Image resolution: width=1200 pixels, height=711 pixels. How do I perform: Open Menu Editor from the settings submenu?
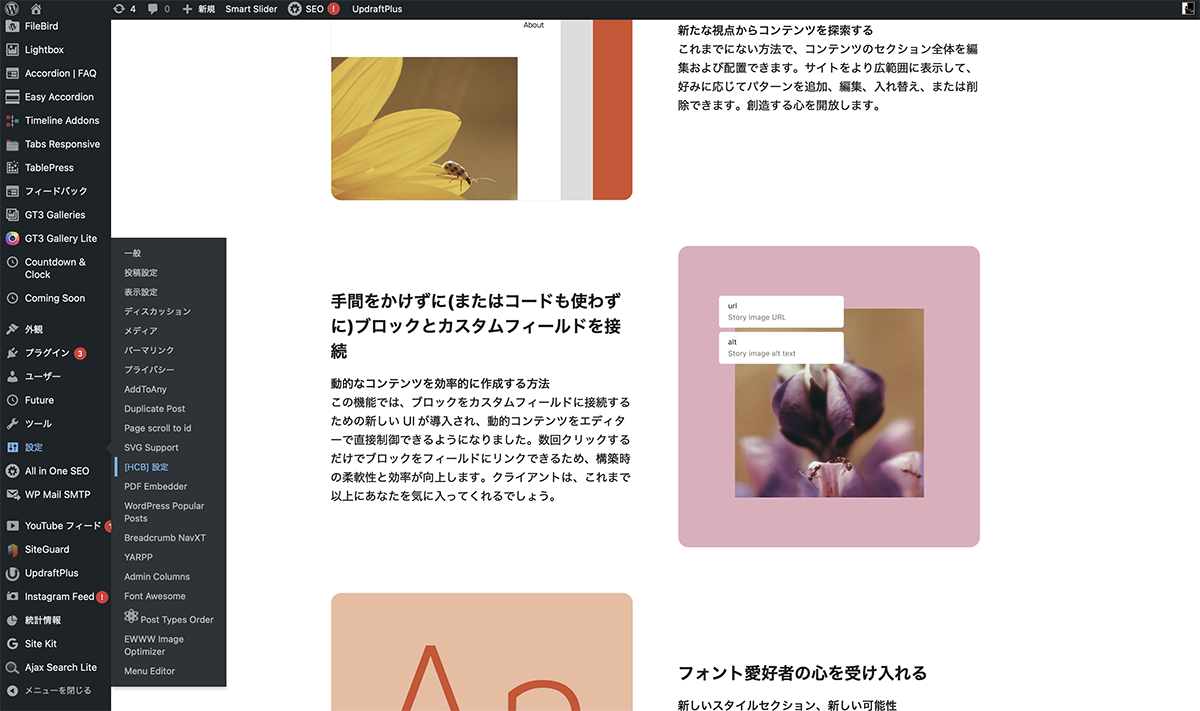(149, 671)
